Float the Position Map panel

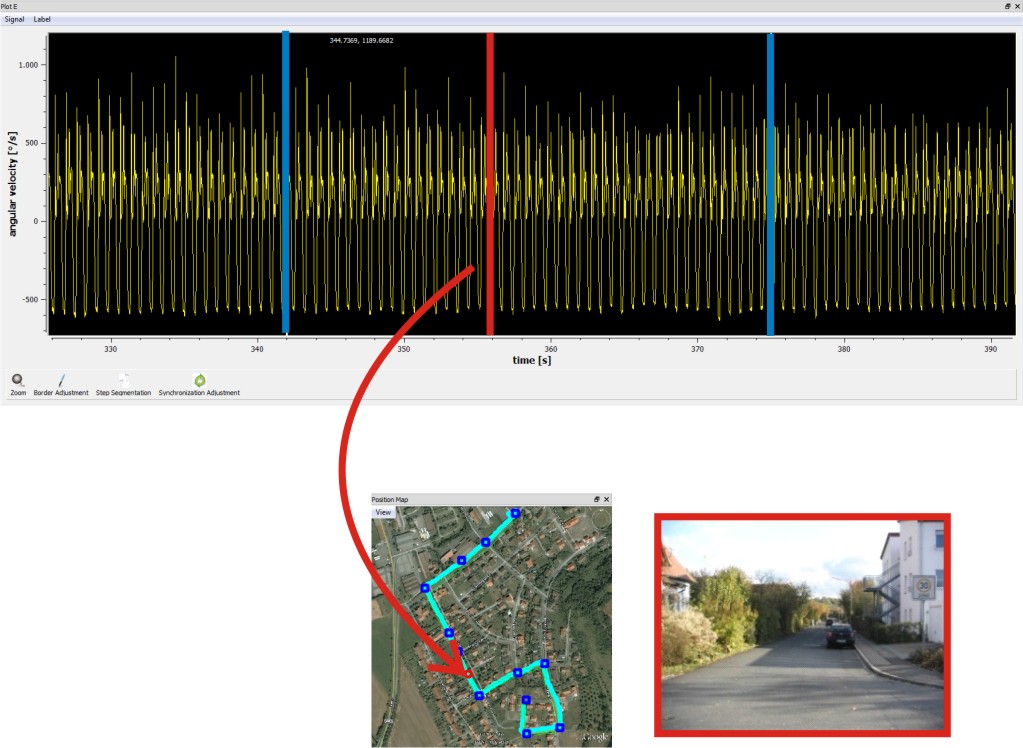[596, 499]
